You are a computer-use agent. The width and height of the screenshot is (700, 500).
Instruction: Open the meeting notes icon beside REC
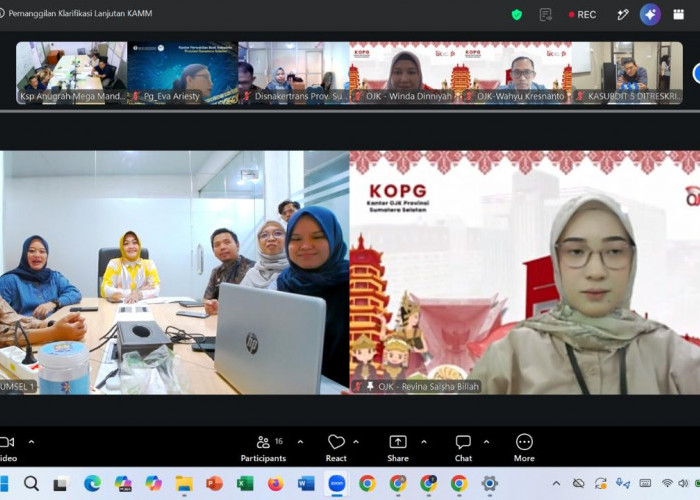(x=546, y=15)
